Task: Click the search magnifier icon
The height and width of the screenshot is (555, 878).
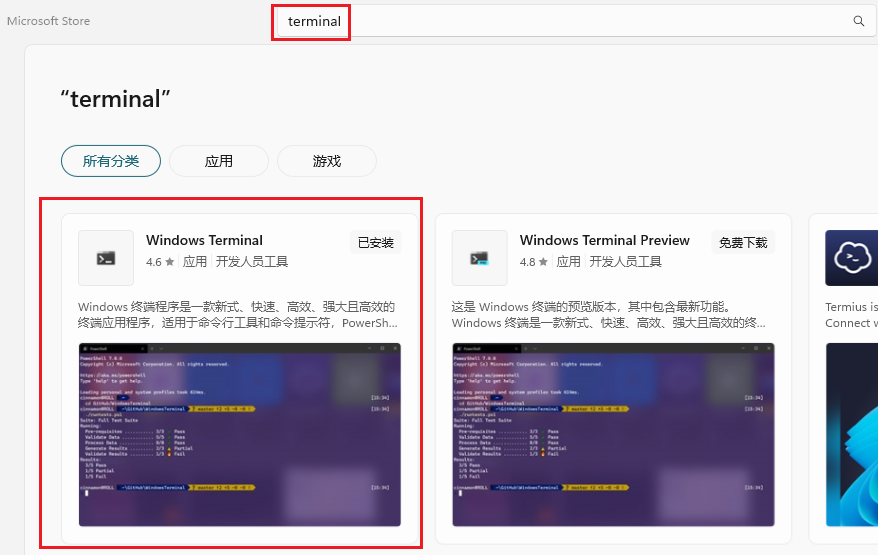Action: click(858, 21)
